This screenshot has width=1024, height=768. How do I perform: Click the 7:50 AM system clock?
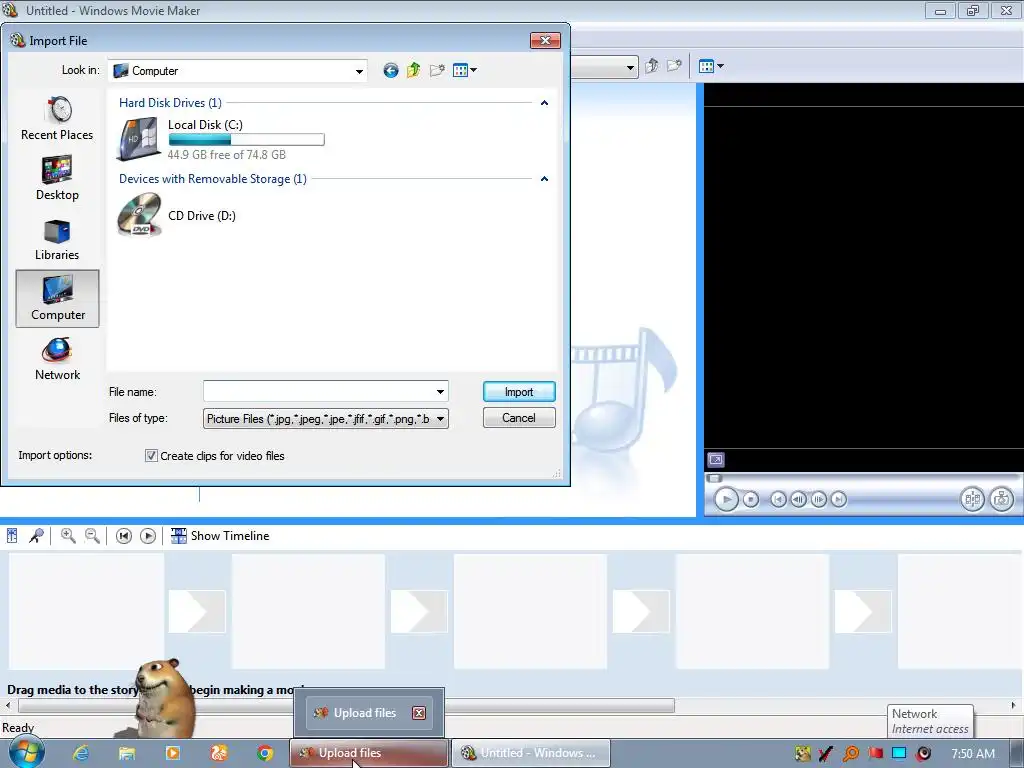(x=973, y=754)
